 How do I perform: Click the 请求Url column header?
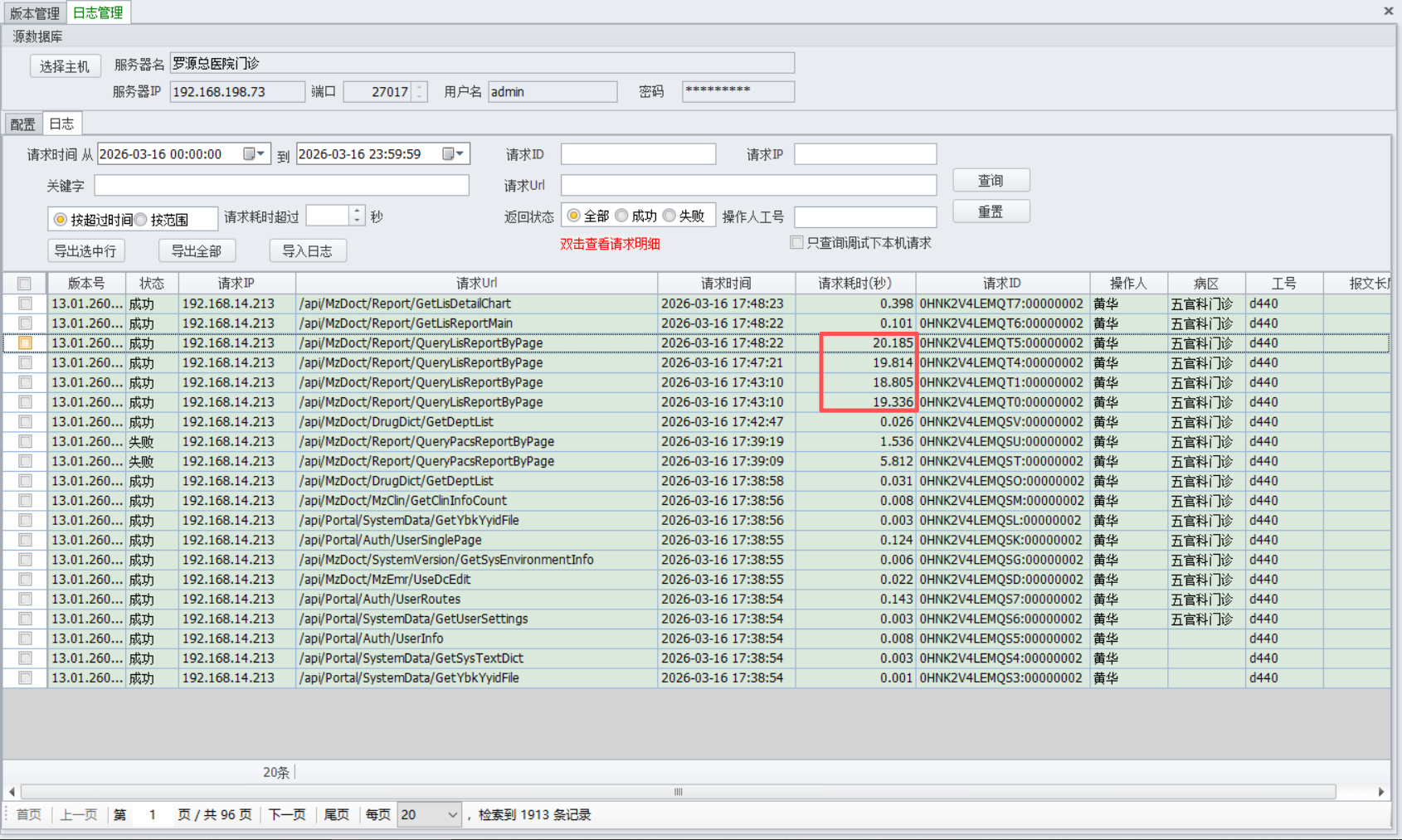pos(476,284)
